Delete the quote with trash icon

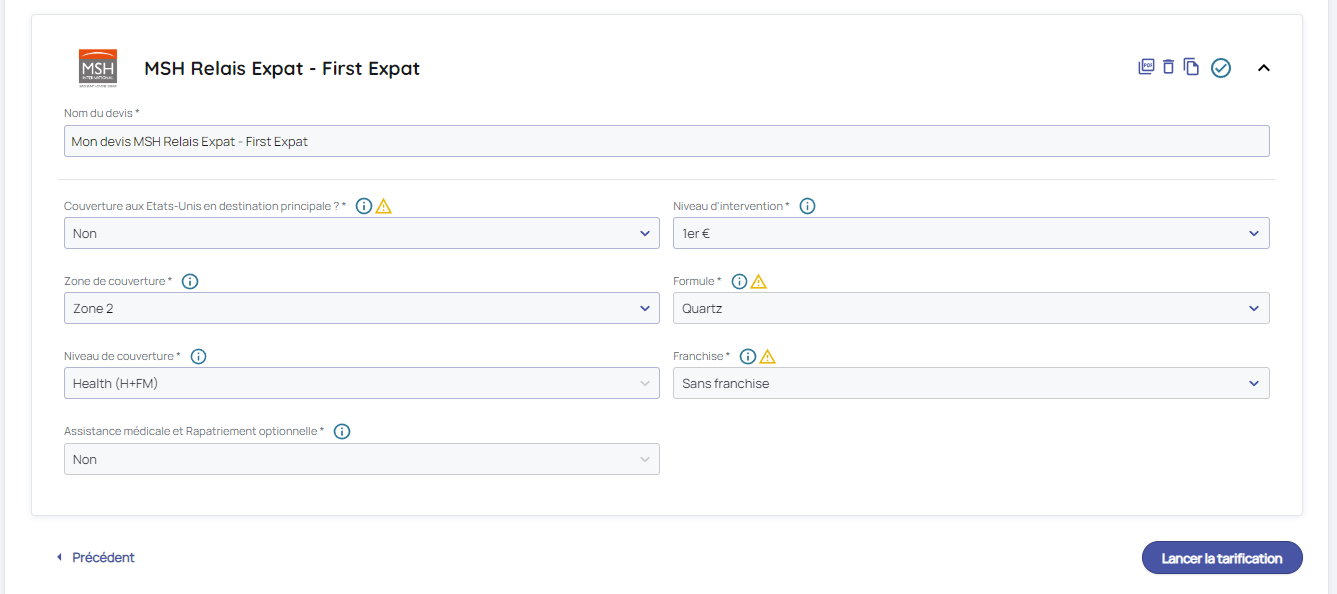(x=1168, y=67)
